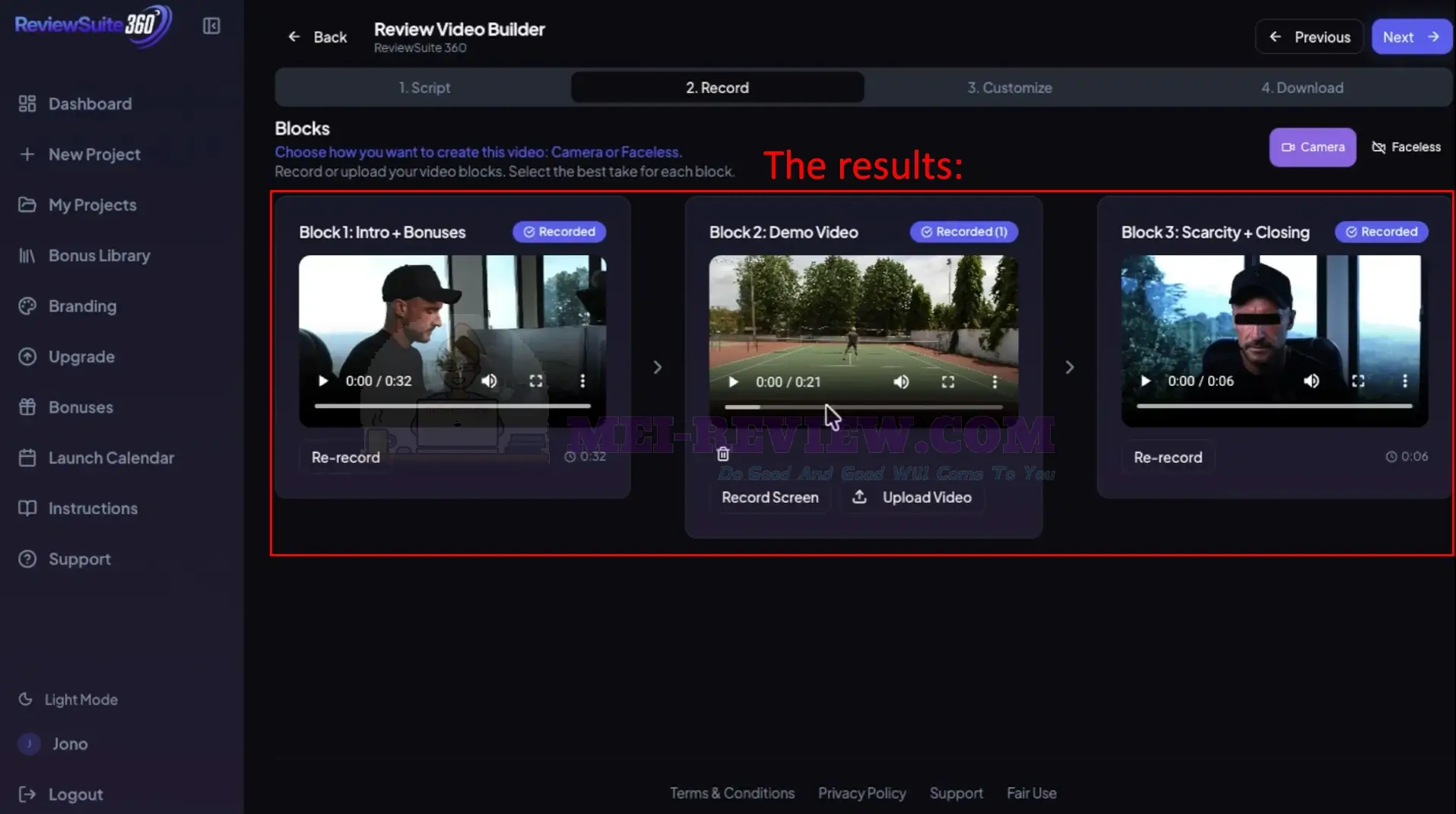Select Faceless recording mode

point(1406,147)
